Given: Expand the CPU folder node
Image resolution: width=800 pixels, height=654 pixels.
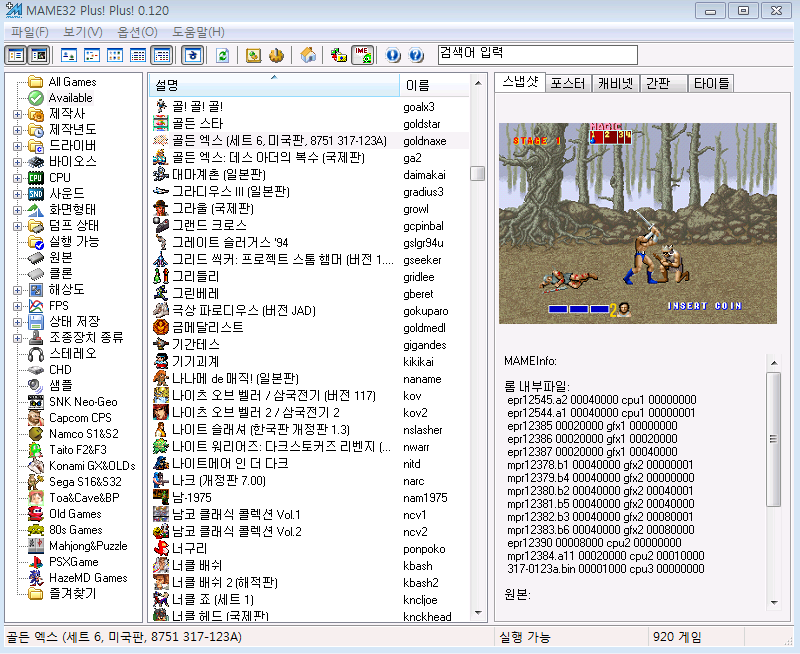Looking at the screenshot, I should [17, 178].
